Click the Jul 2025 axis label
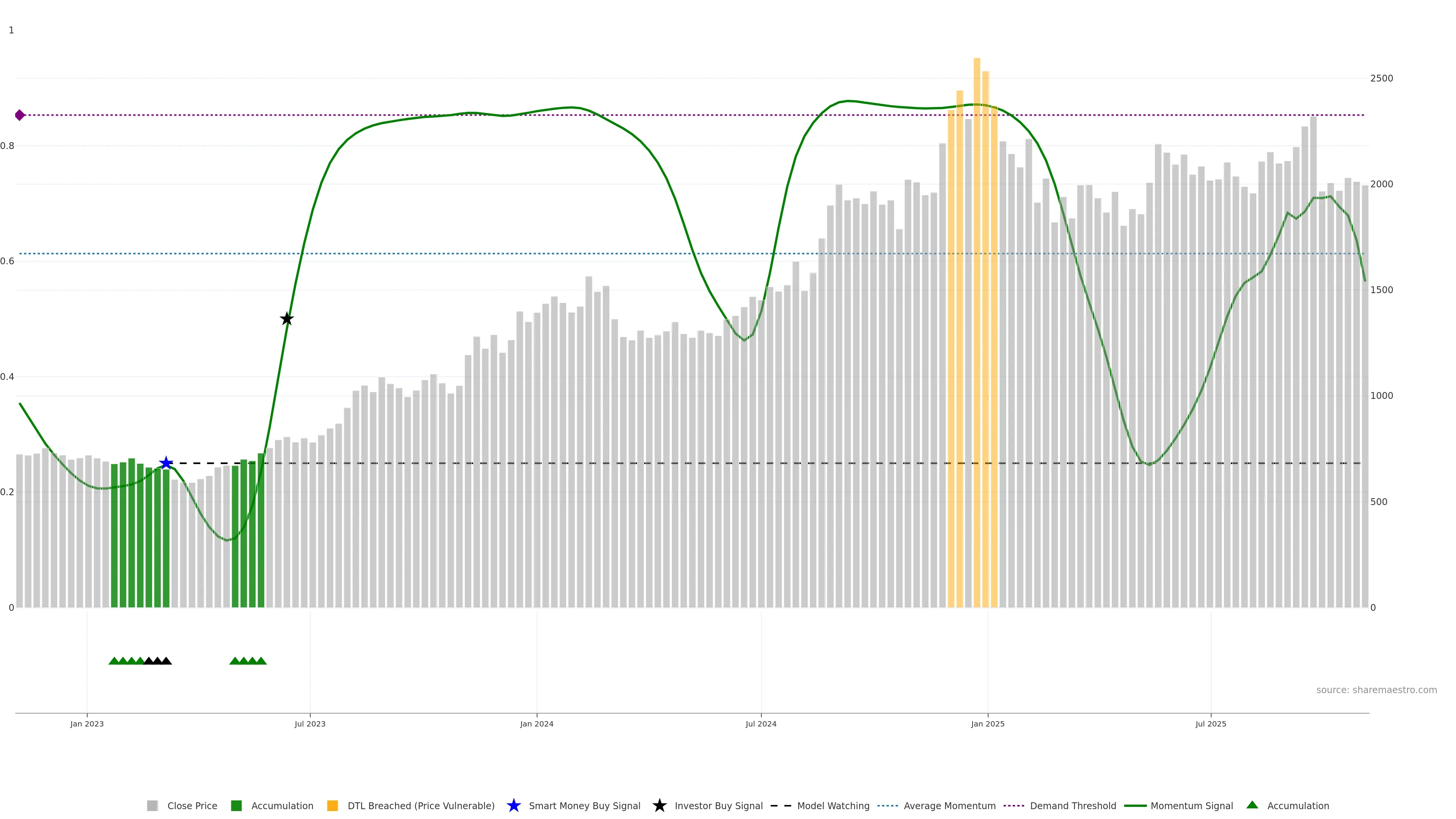This screenshot has height=819, width=1456. click(1211, 724)
